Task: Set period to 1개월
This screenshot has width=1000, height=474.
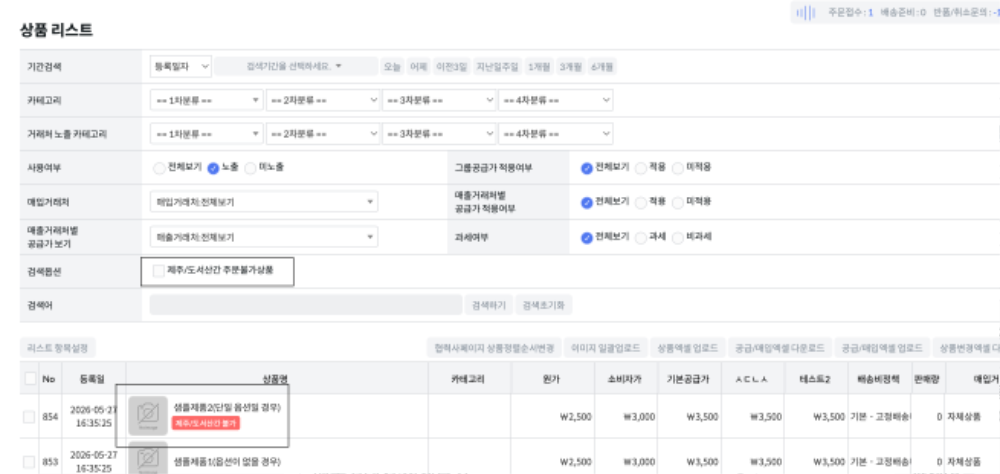Action: click(x=539, y=66)
